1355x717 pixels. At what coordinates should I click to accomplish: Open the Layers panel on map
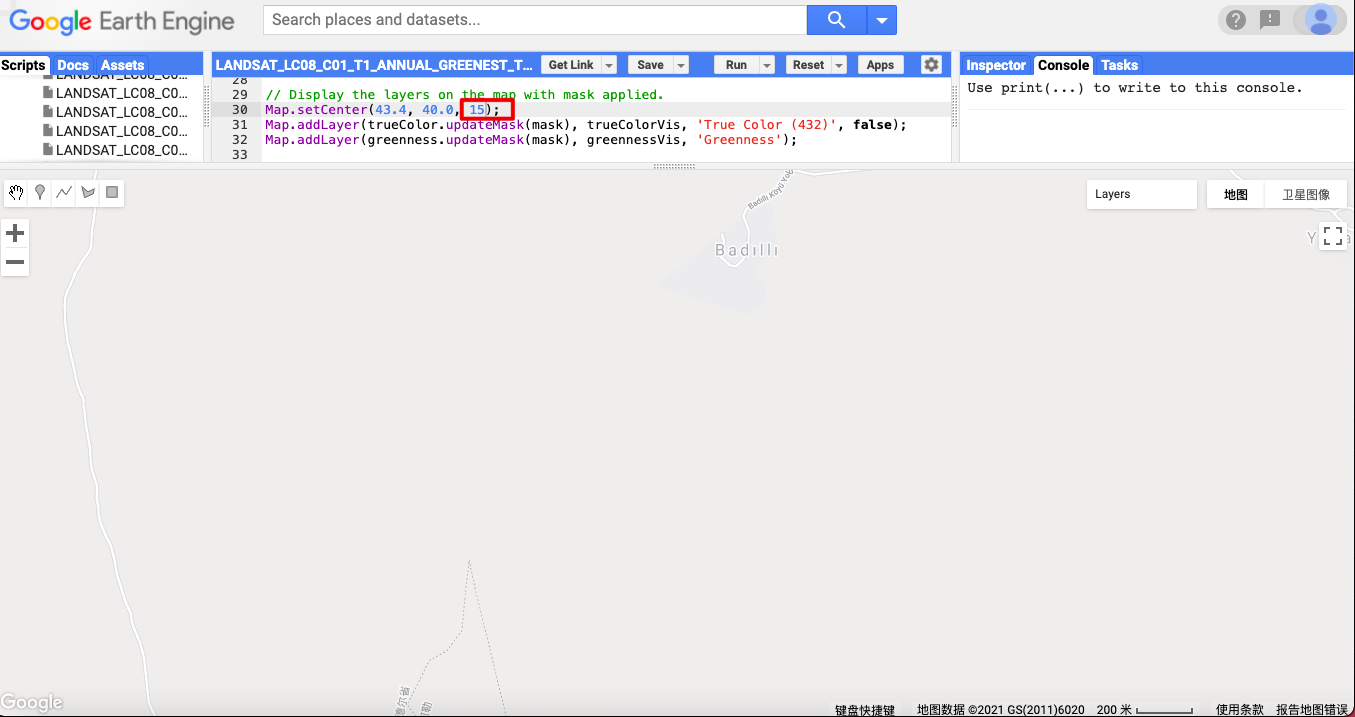pos(1141,194)
